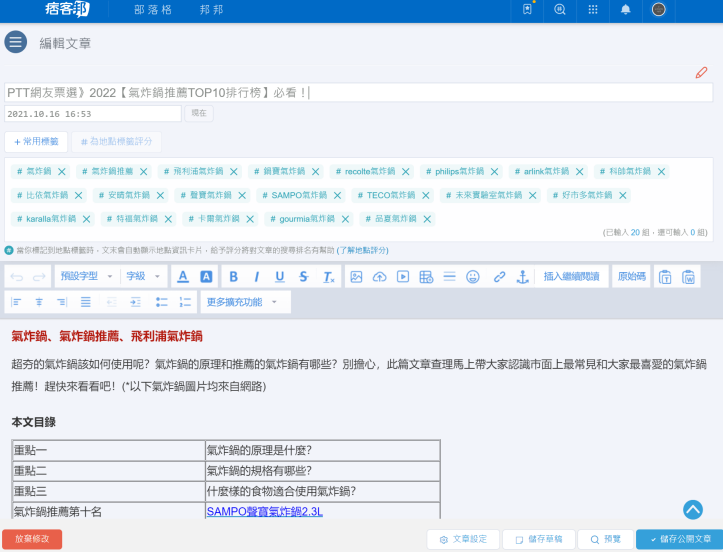Viewport: 723px width, 552px height.
Task: Open notifications bell
Action: click(x=626, y=9)
